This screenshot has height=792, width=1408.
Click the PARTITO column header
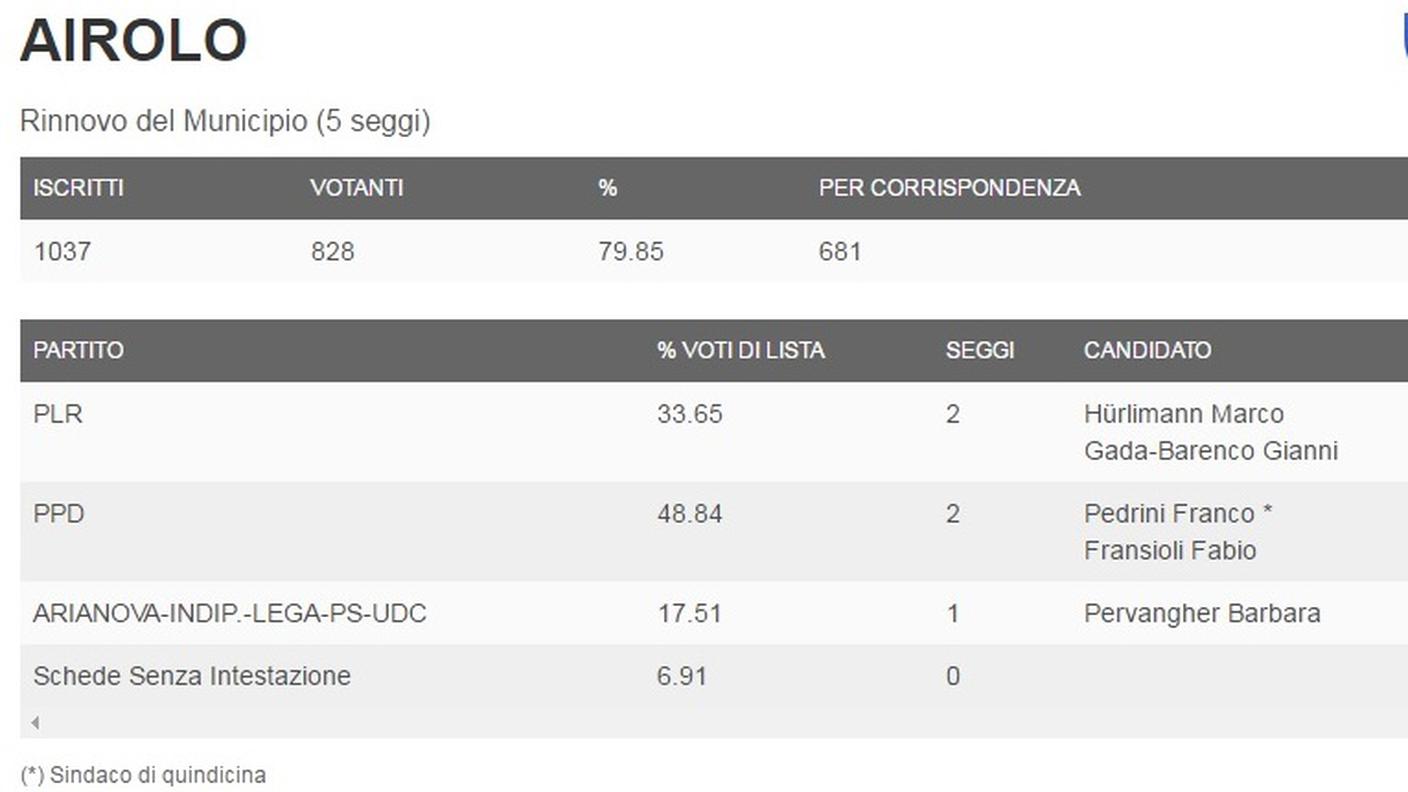[78, 350]
